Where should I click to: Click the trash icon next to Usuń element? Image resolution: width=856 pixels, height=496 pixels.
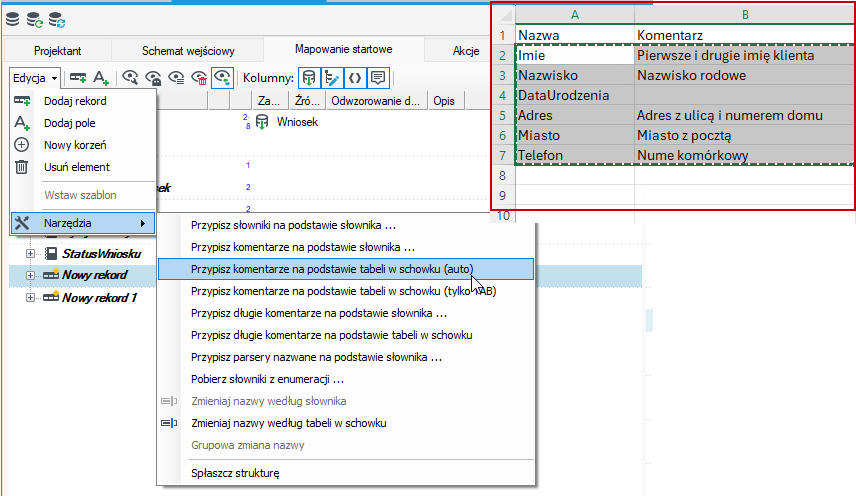(x=21, y=167)
